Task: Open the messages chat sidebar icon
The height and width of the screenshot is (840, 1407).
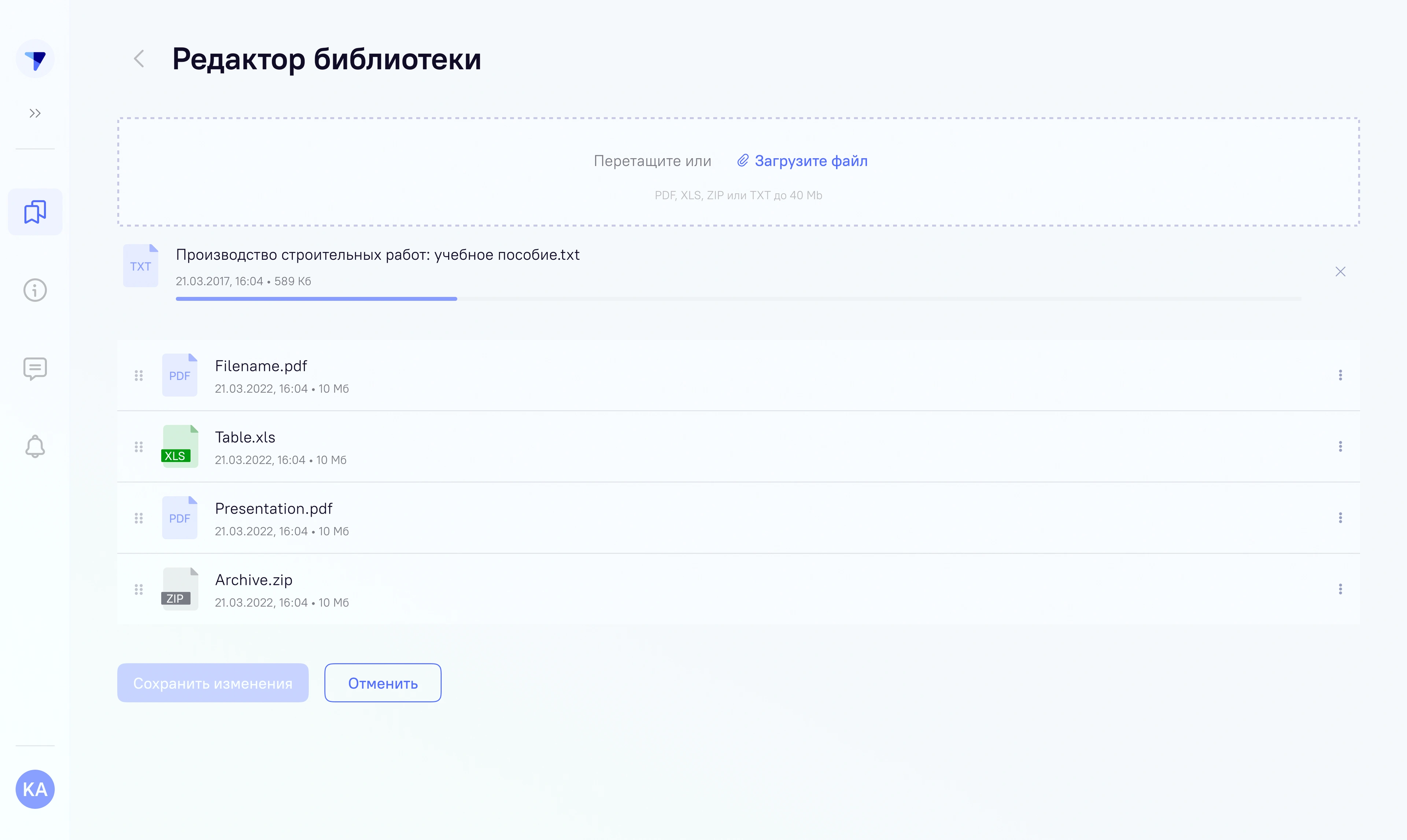Action: [35, 369]
